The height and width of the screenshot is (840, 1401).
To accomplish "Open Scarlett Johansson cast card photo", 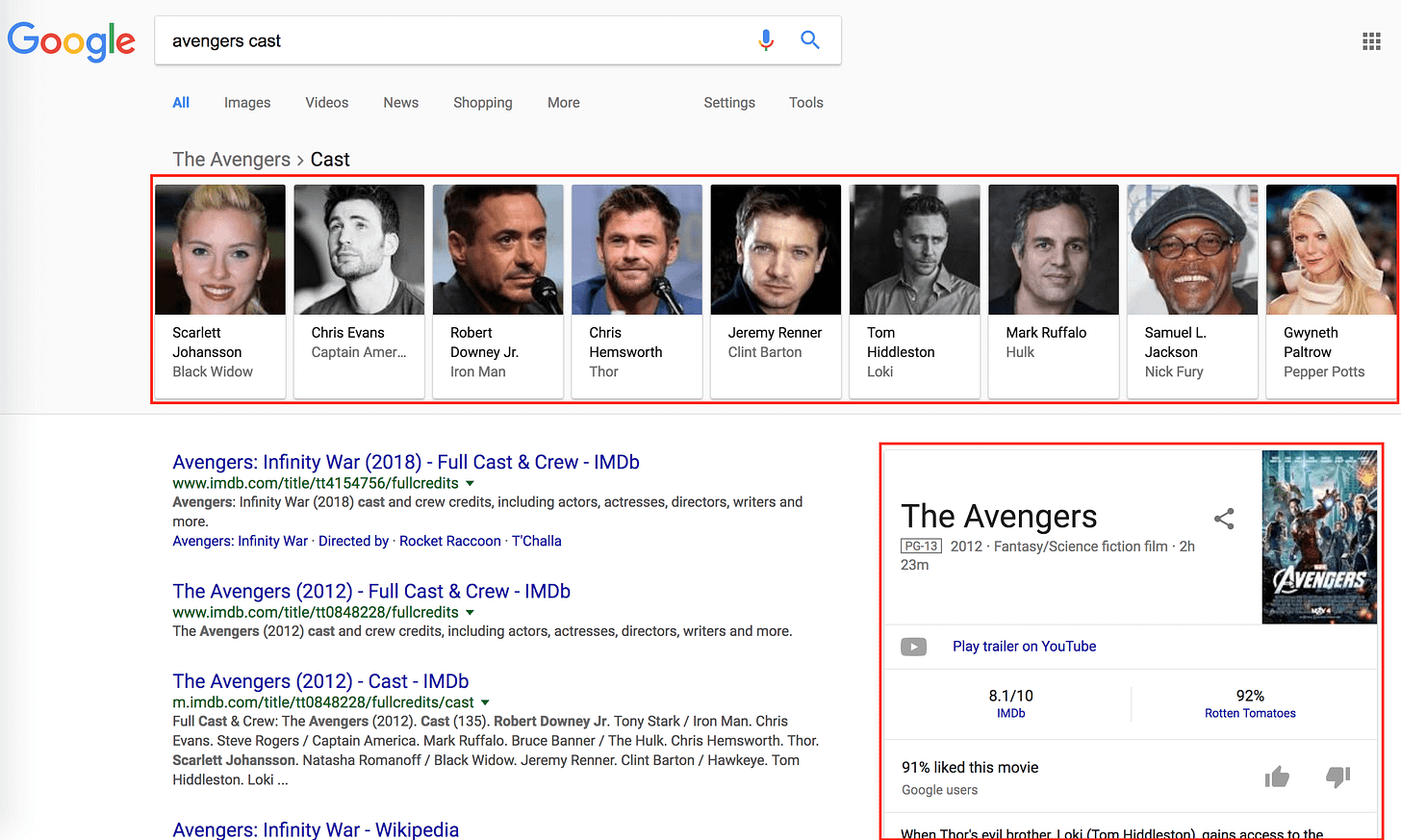I will point(220,250).
